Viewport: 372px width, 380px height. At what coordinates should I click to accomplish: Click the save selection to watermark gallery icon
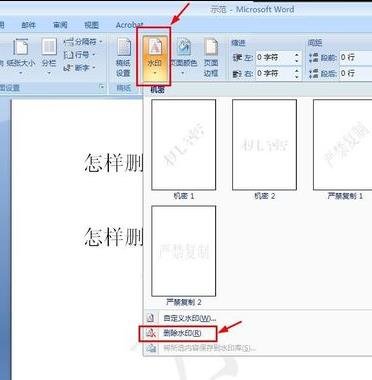[151, 348]
